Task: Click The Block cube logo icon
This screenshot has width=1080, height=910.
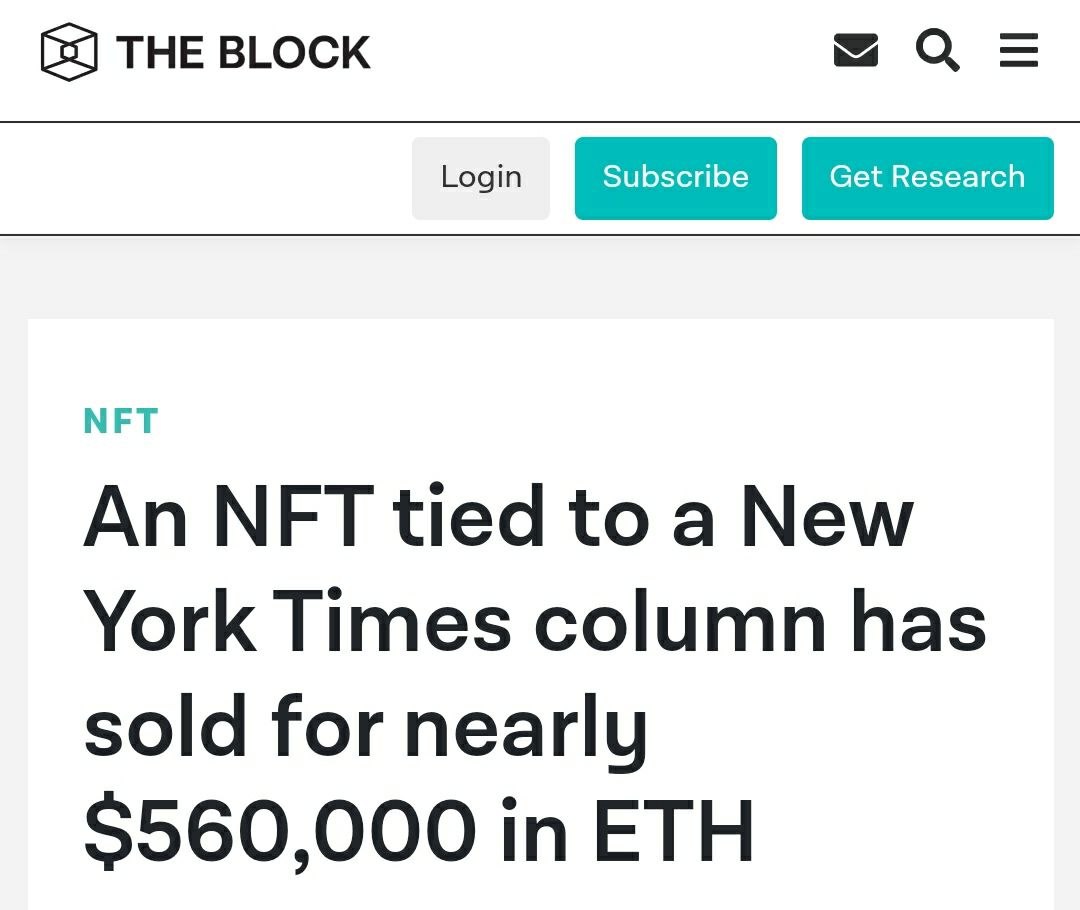Action: tap(69, 52)
